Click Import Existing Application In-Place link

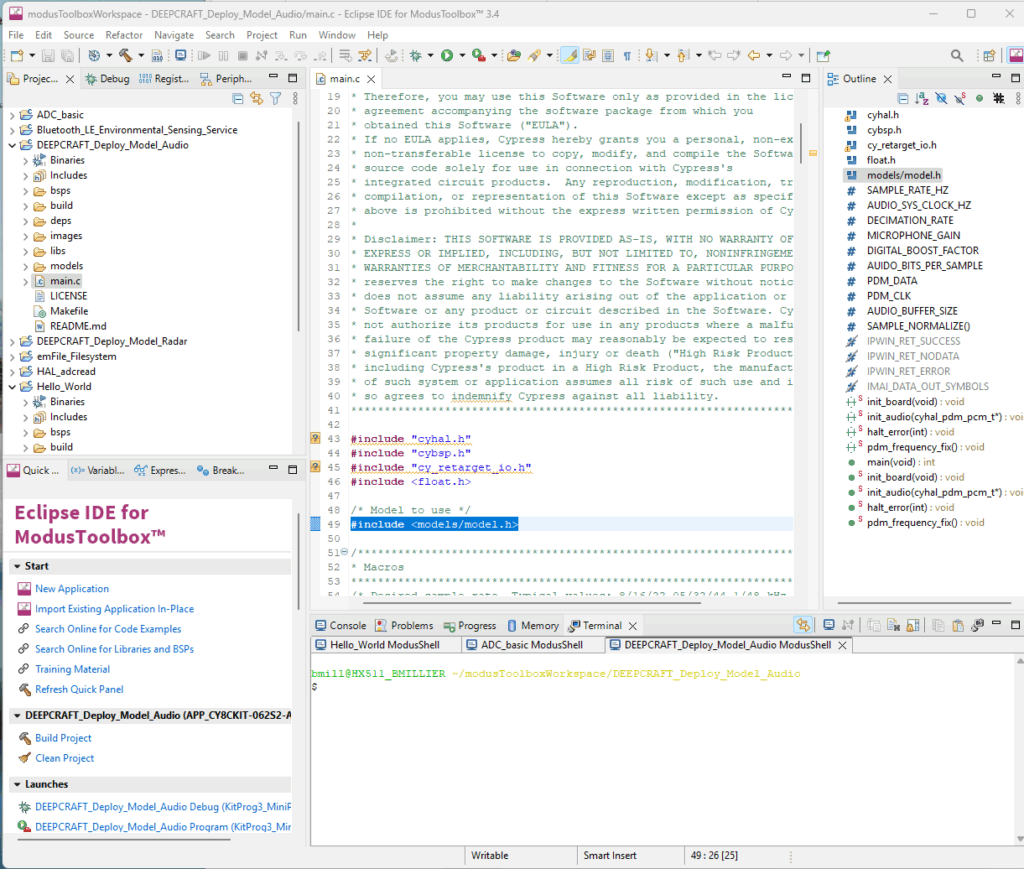114,609
